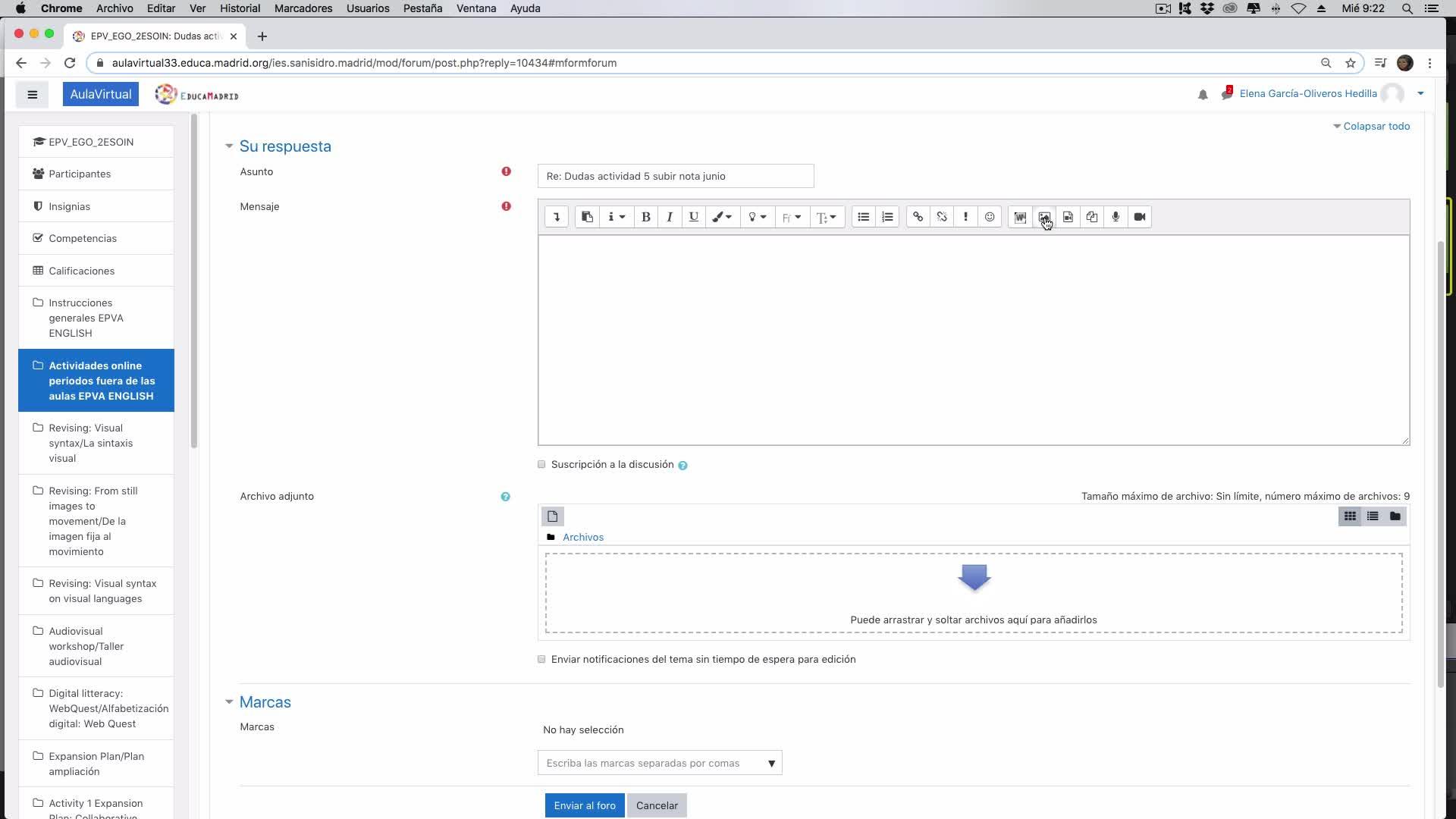This screenshot has height=819, width=1456.
Task: Check Enviar notificaciones sin tiempo de espera
Action: 541,659
